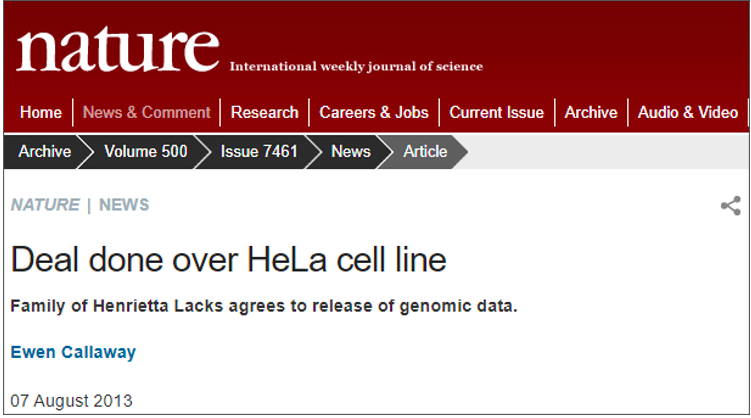Open Careers & Jobs page
The height and width of the screenshot is (418, 751).
[374, 113]
